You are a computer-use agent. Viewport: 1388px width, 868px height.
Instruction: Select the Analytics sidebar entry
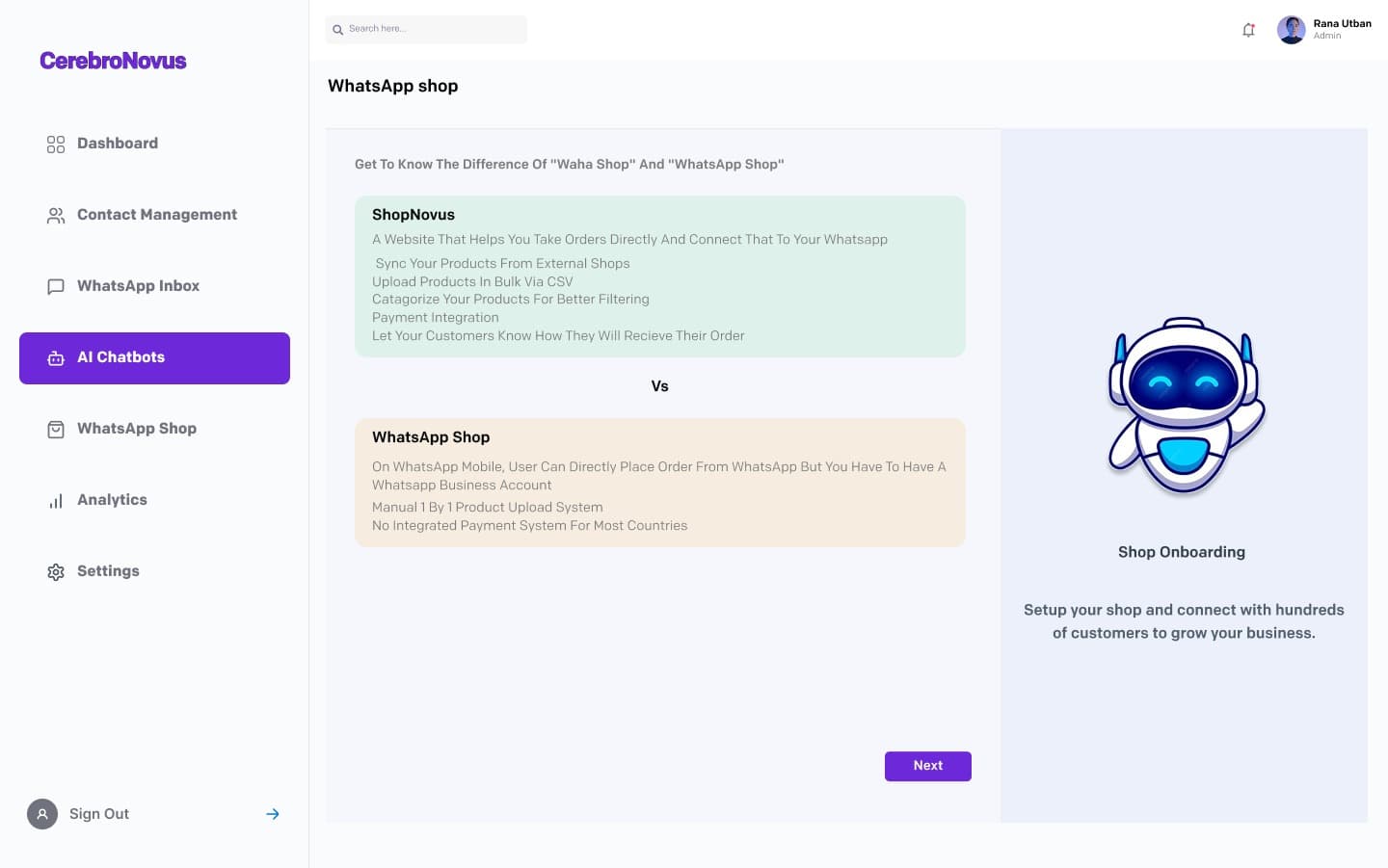[112, 500]
